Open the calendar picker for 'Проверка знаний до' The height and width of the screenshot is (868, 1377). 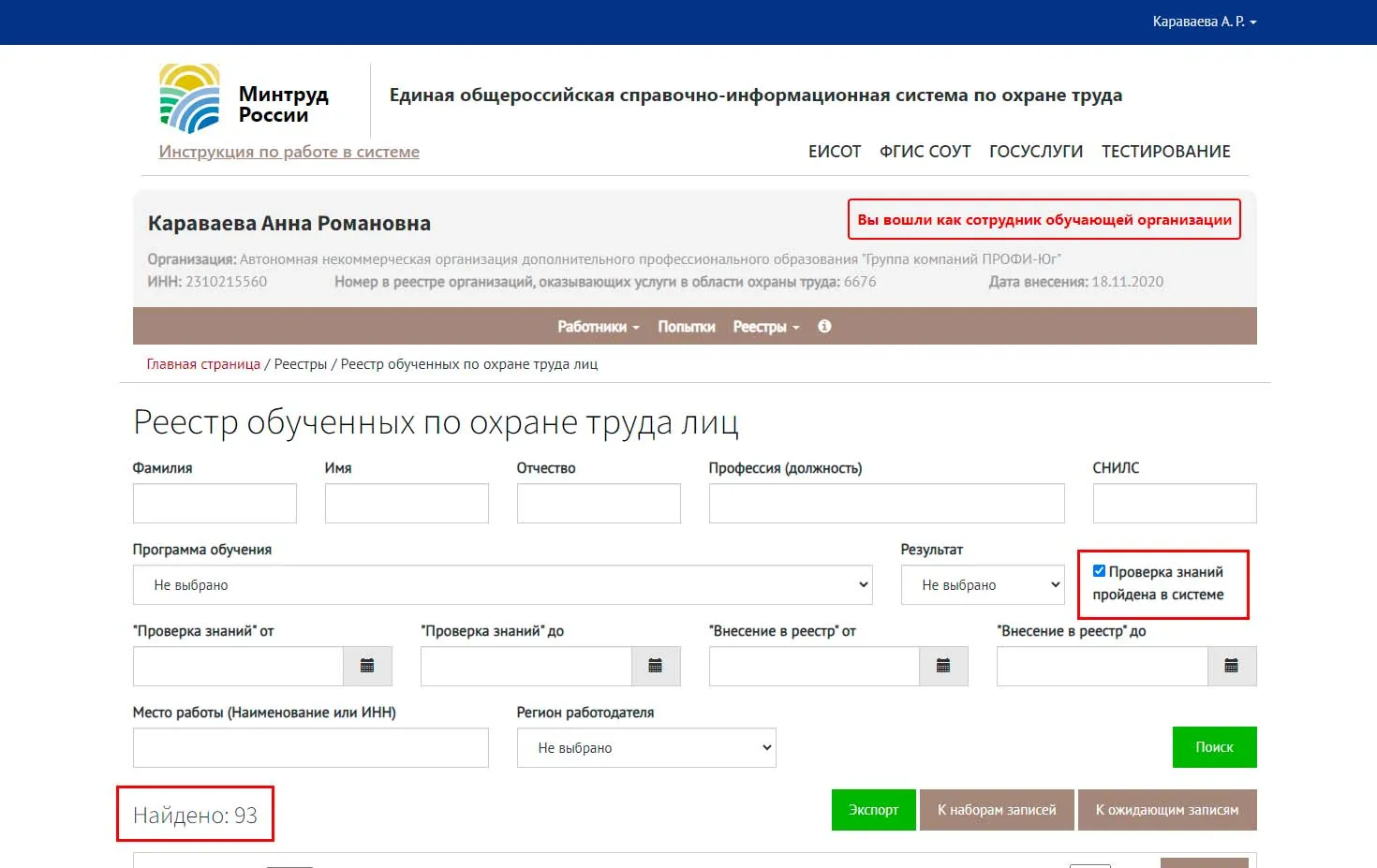pyautogui.click(x=656, y=666)
